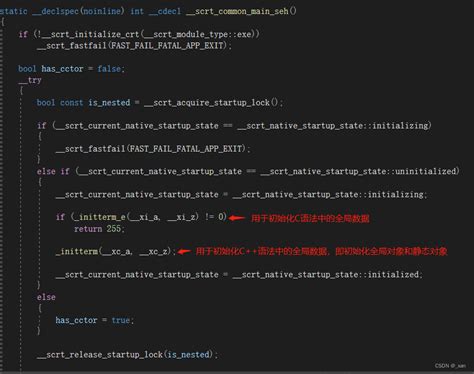Click the __try keyword
474x374 pixels.
click(x=30, y=80)
